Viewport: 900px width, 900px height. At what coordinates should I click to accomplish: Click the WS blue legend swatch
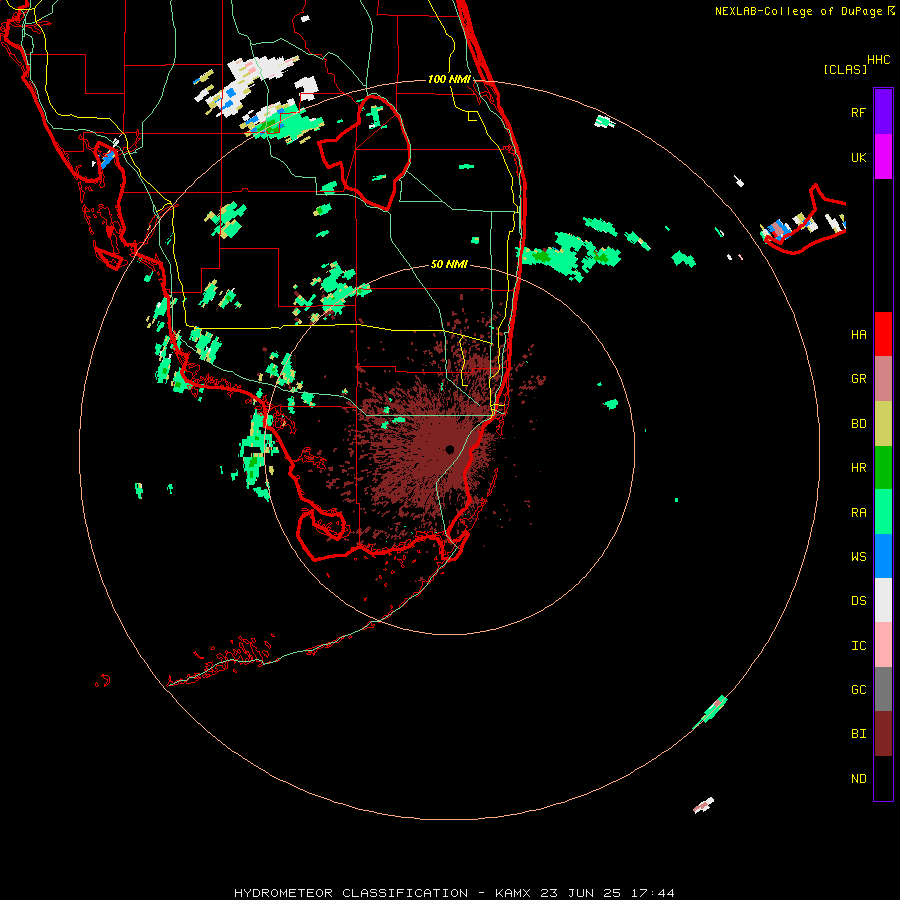[883, 556]
